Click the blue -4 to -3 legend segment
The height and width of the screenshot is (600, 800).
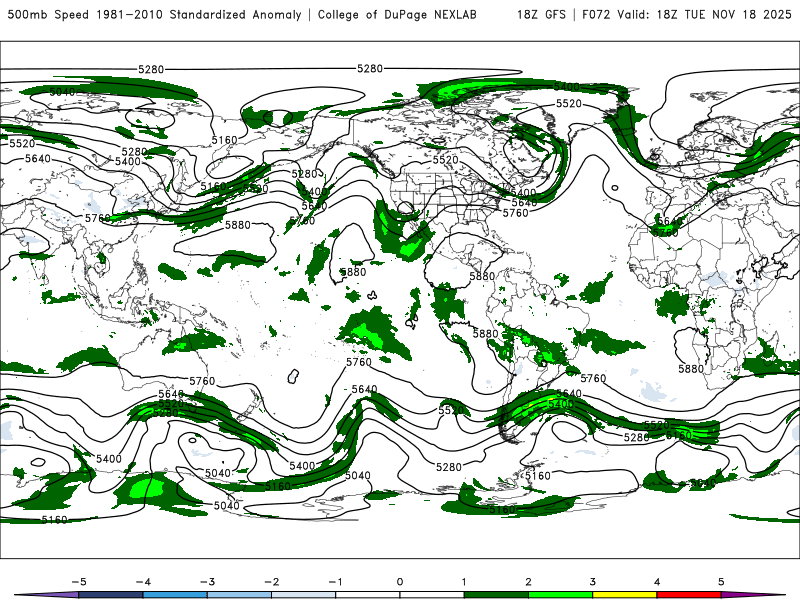point(175,595)
